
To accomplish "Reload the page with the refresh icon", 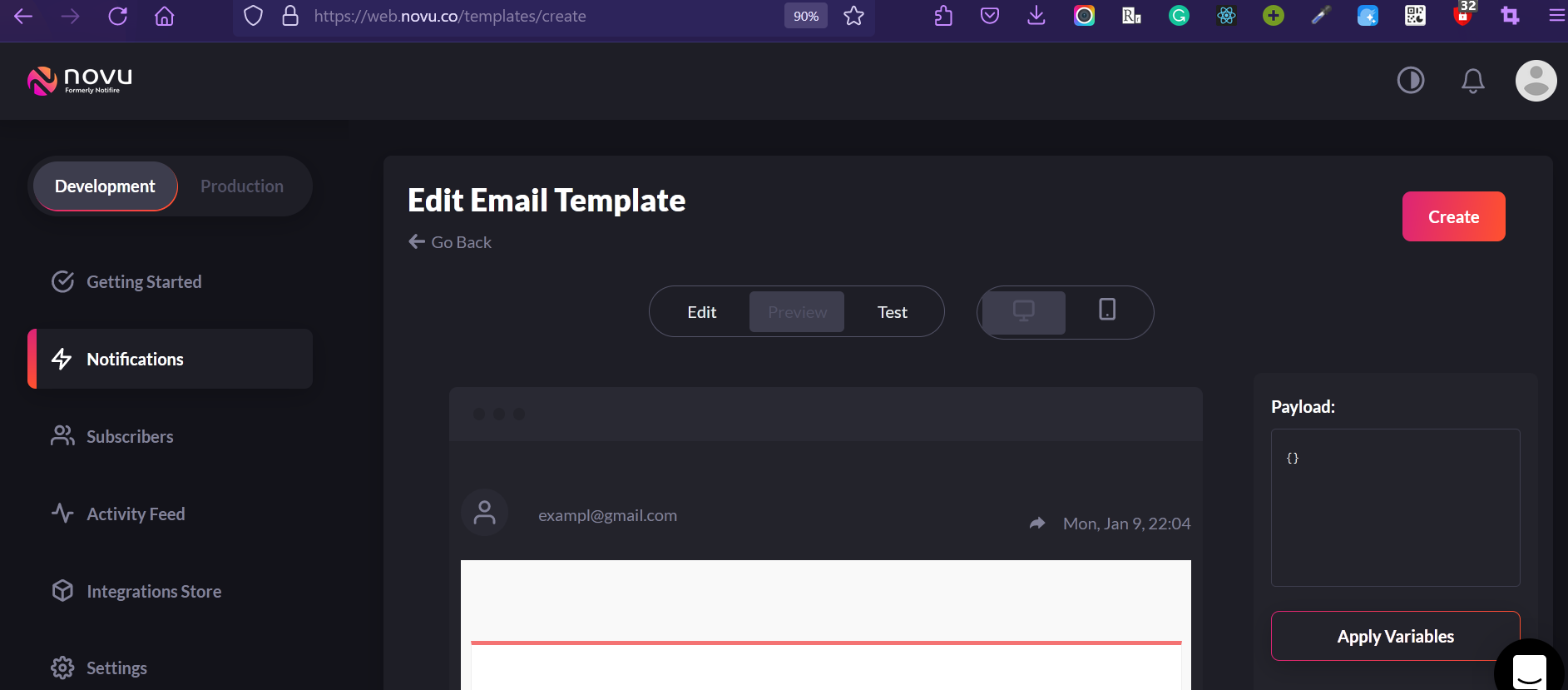I will (x=117, y=16).
